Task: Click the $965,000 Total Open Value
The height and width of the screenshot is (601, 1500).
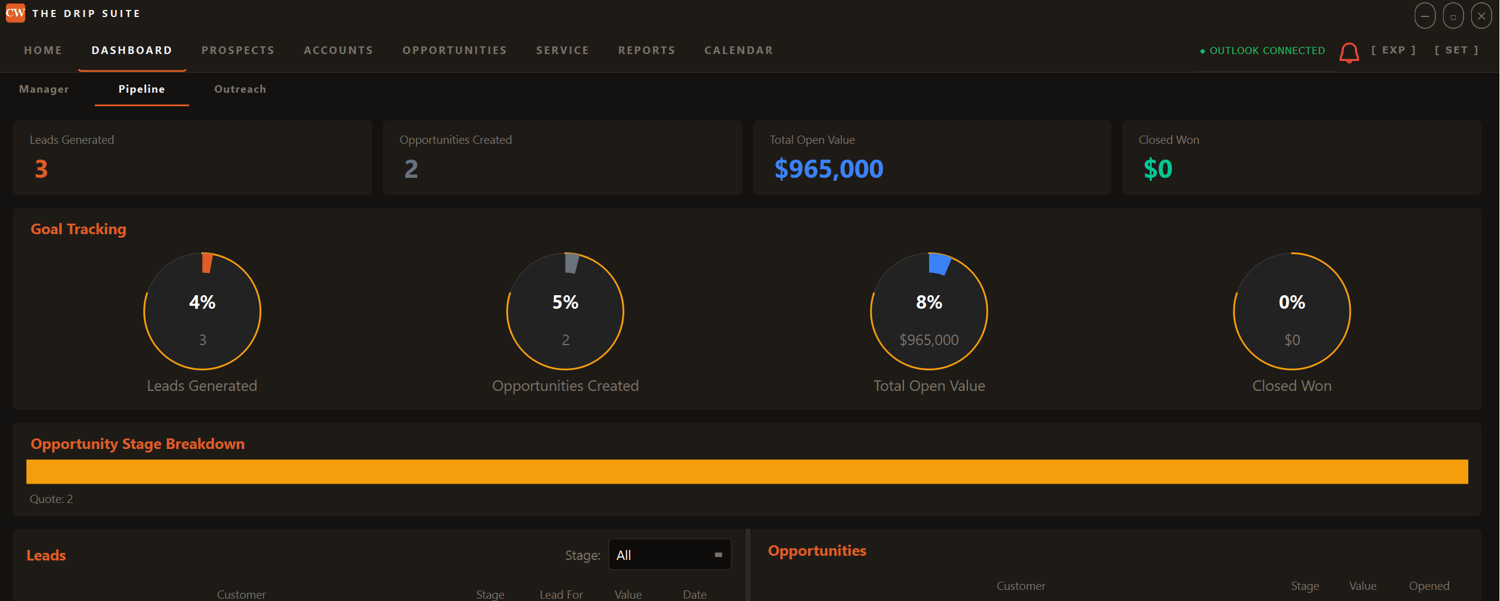Action: pos(829,169)
